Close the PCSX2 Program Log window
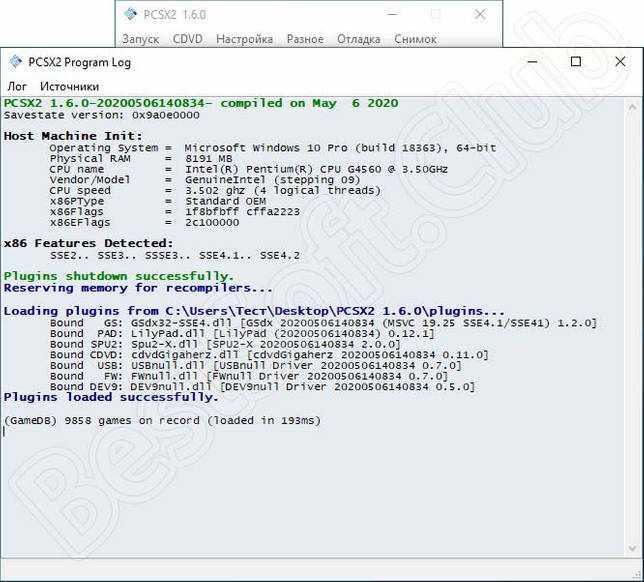The image size is (644, 582). pyautogui.click(x=620, y=62)
